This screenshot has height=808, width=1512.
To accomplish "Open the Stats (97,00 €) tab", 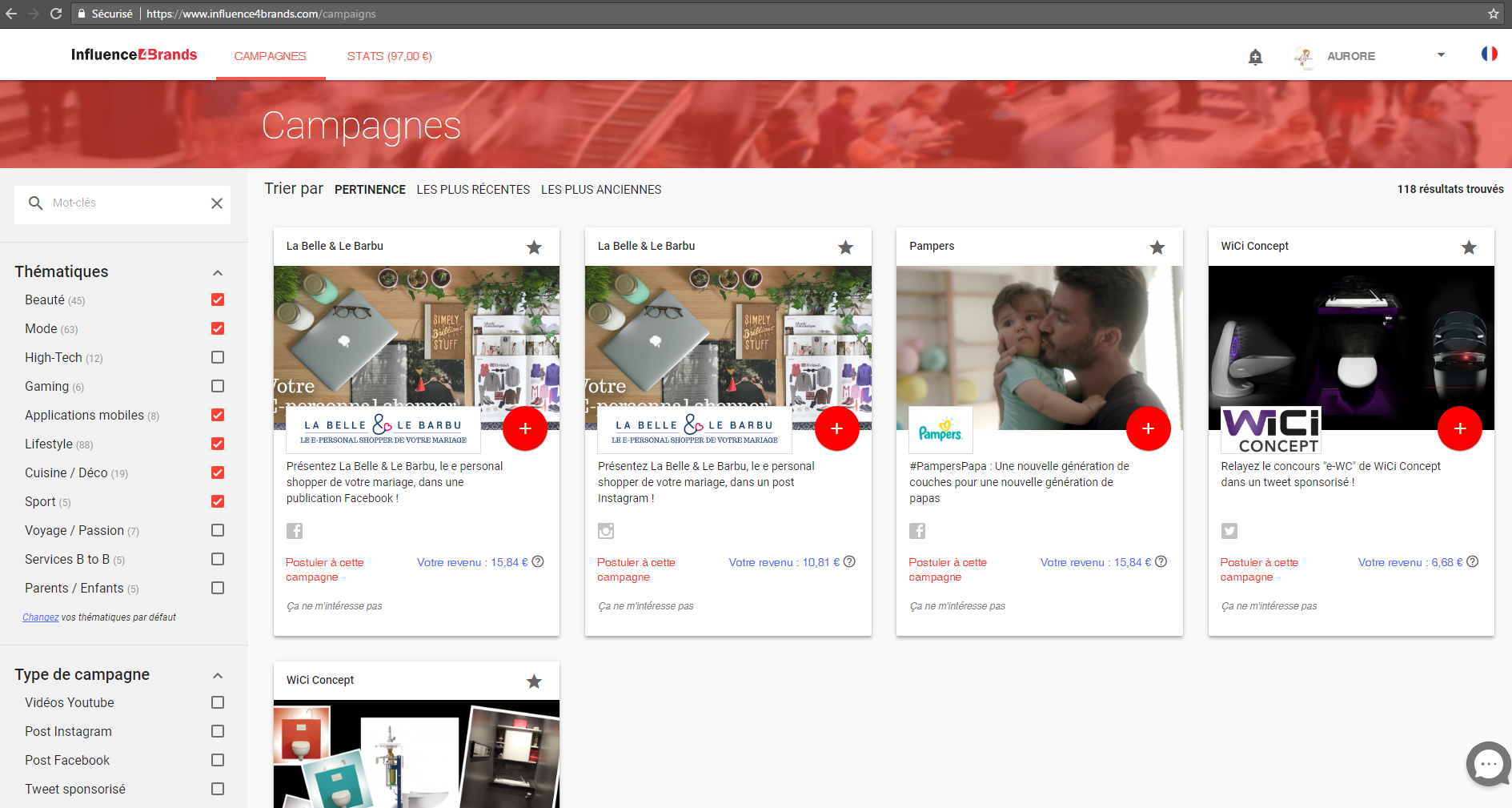I will 390,56.
